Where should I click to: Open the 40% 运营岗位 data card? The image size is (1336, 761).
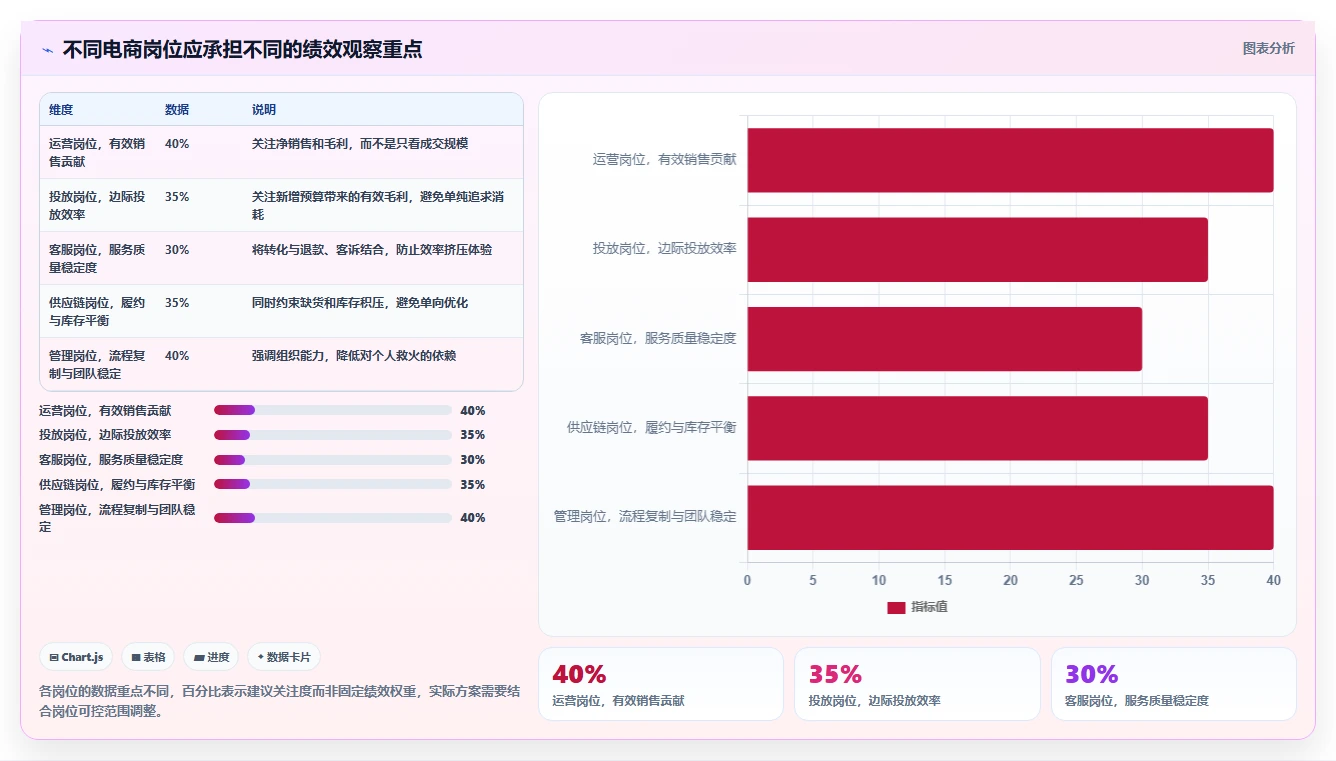(x=661, y=684)
